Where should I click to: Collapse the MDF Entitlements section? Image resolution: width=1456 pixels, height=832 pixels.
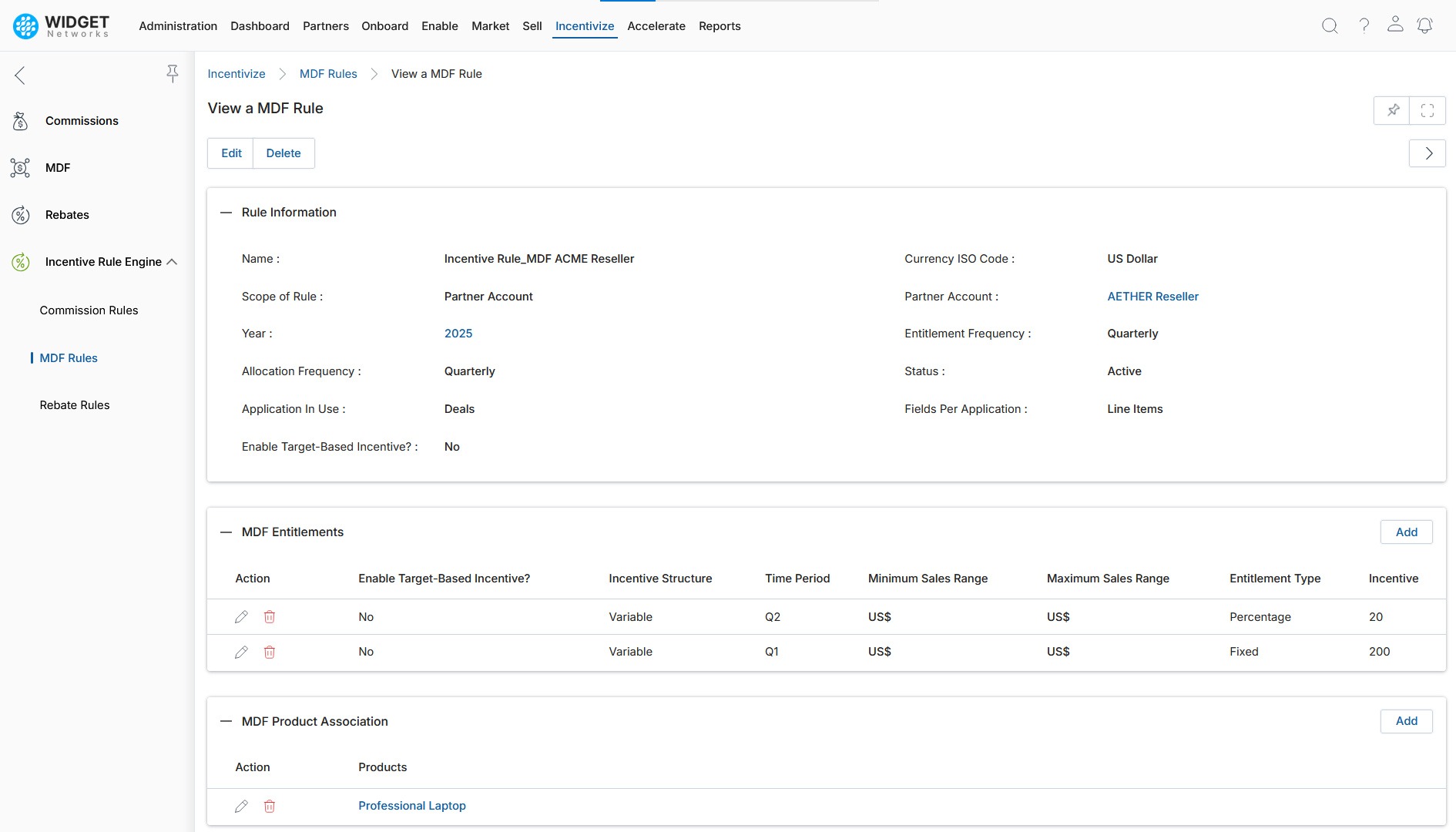pyautogui.click(x=226, y=532)
